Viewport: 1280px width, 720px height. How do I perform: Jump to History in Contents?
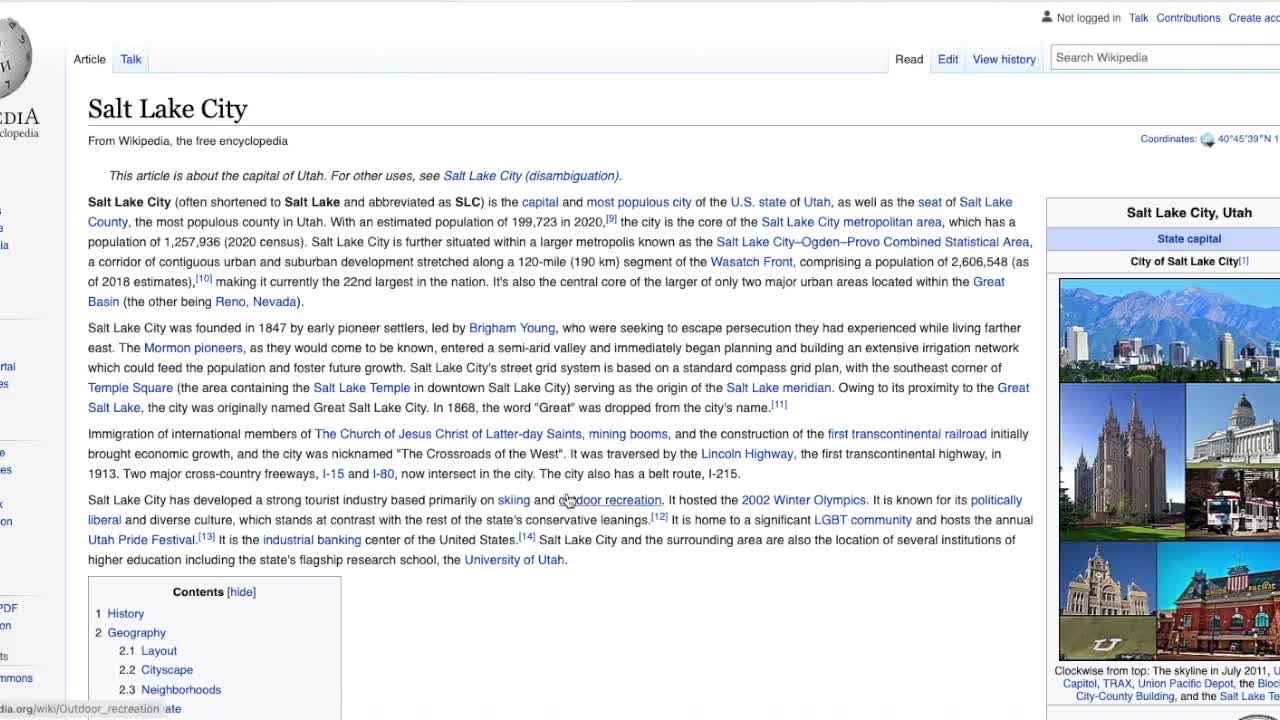pos(125,614)
